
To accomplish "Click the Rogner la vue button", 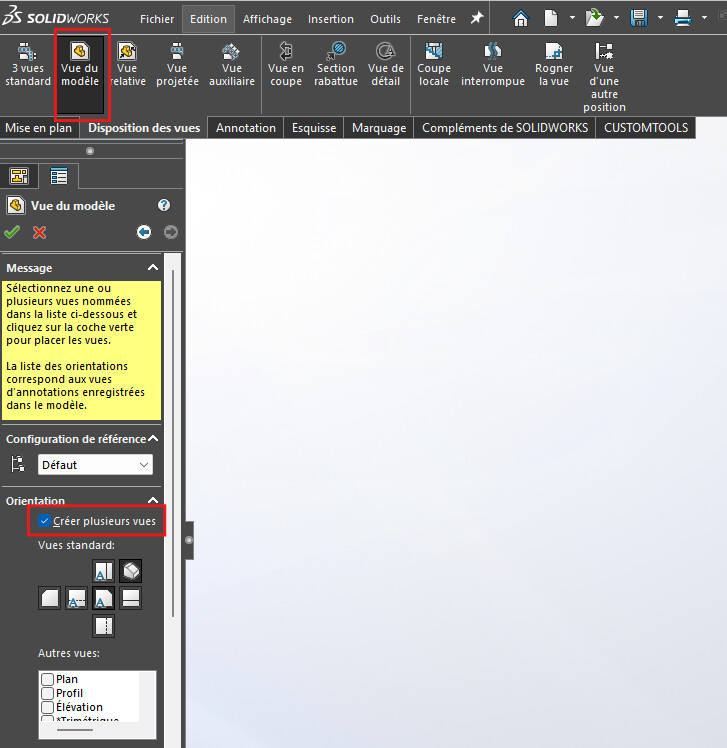I will 553,65.
